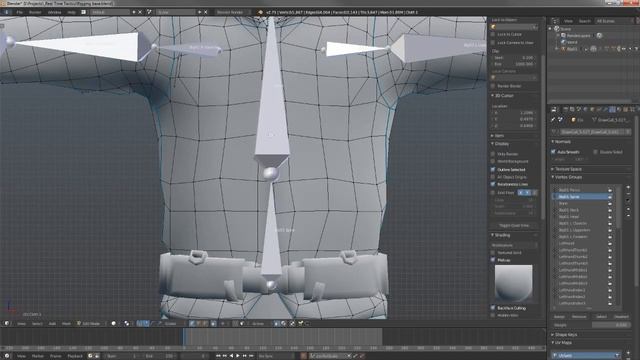Viewport: 640px width, 360px height.
Task: Open the Object properties tab icon
Action: tap(592, 109)
